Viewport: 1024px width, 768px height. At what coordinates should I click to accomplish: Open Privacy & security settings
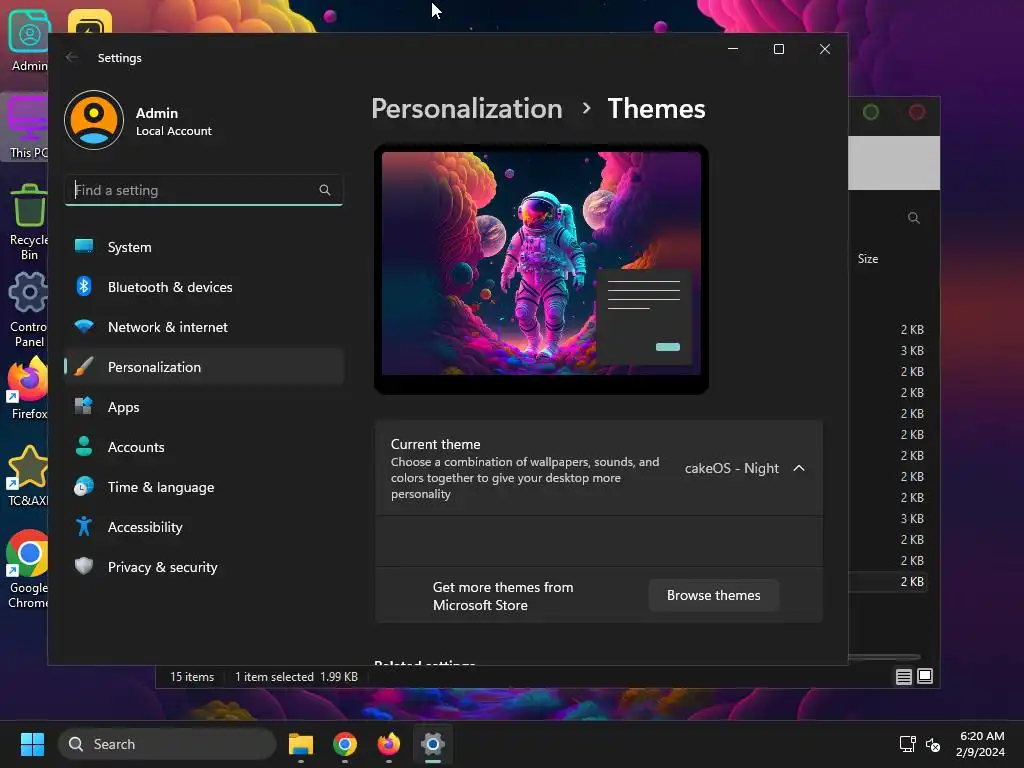tap(204, 567)
